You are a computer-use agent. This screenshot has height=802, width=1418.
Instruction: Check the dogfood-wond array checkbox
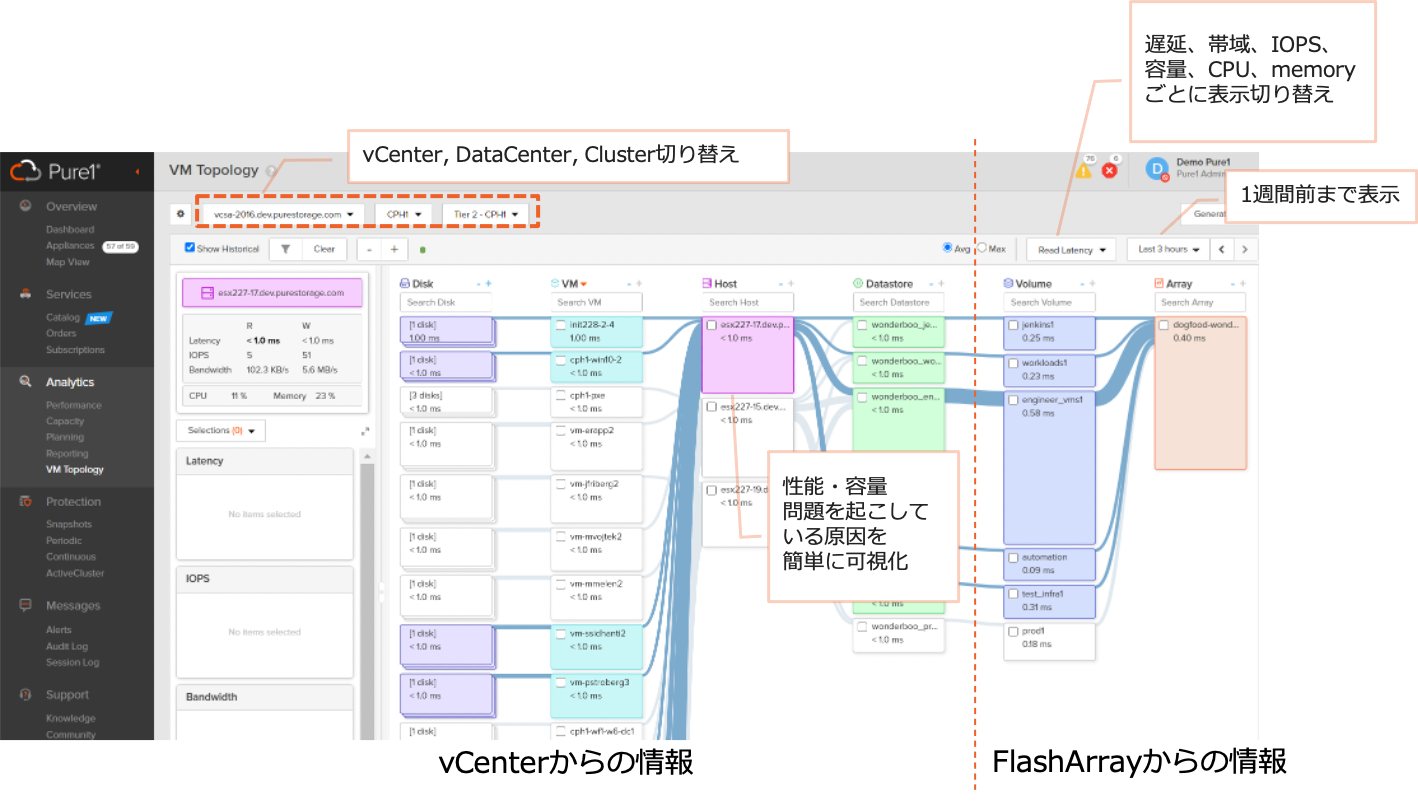click(1163, 325)
